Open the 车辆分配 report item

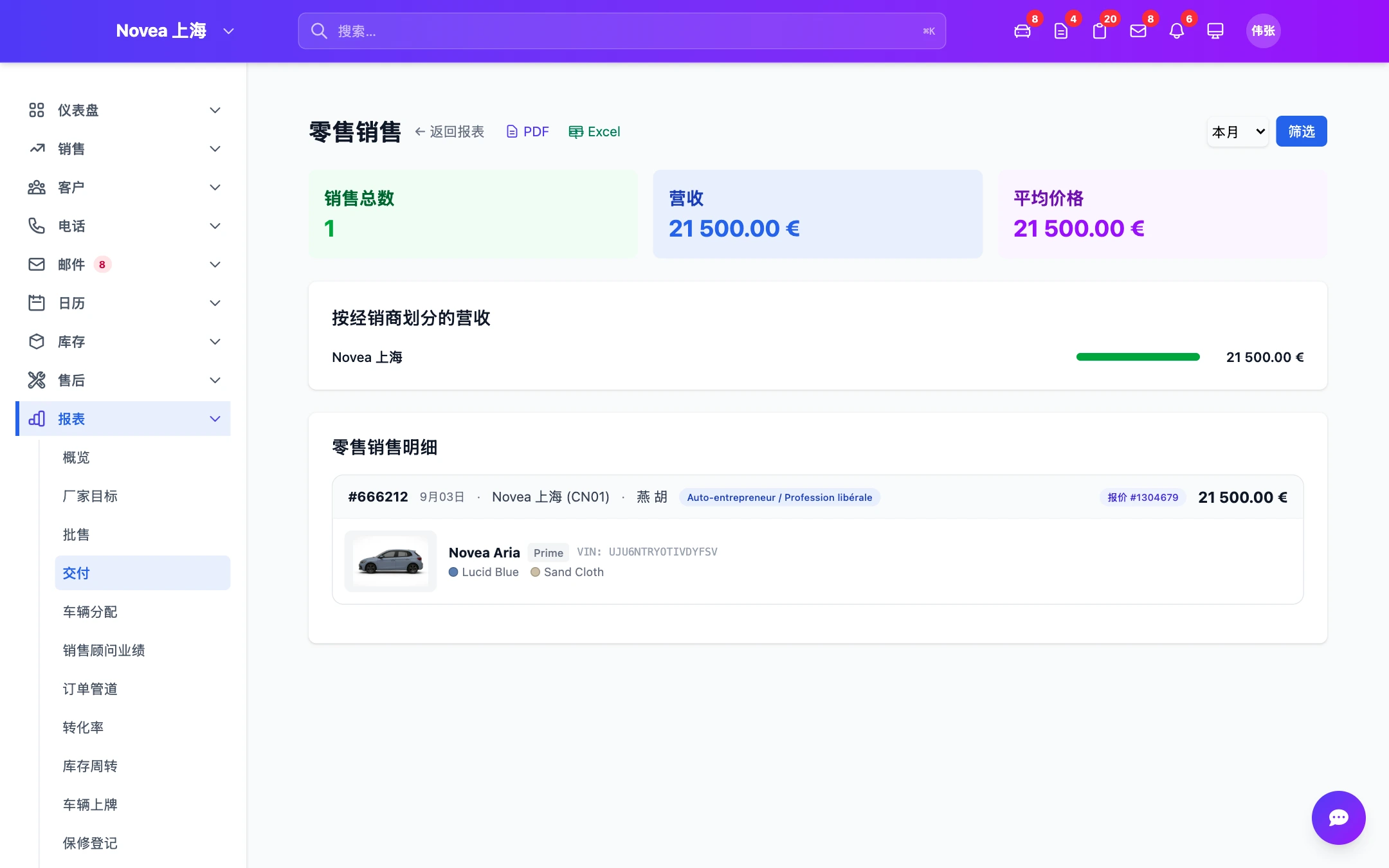[142, 611]
